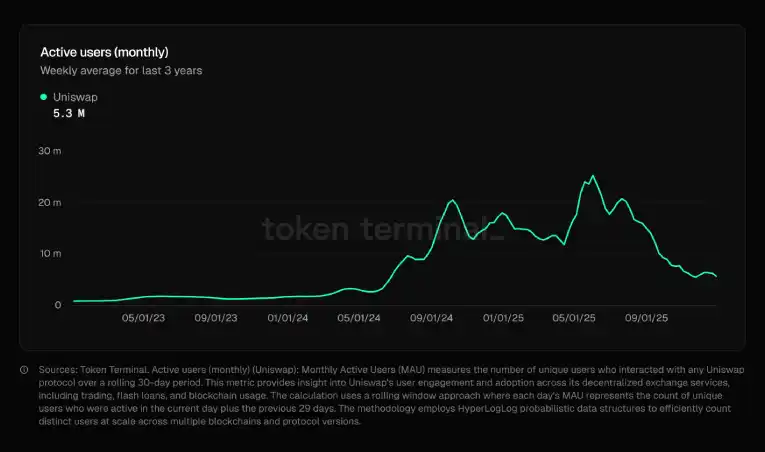Click the highest peak of the chart line
This screenshot has height=452, width=765.
click(593, 176)
